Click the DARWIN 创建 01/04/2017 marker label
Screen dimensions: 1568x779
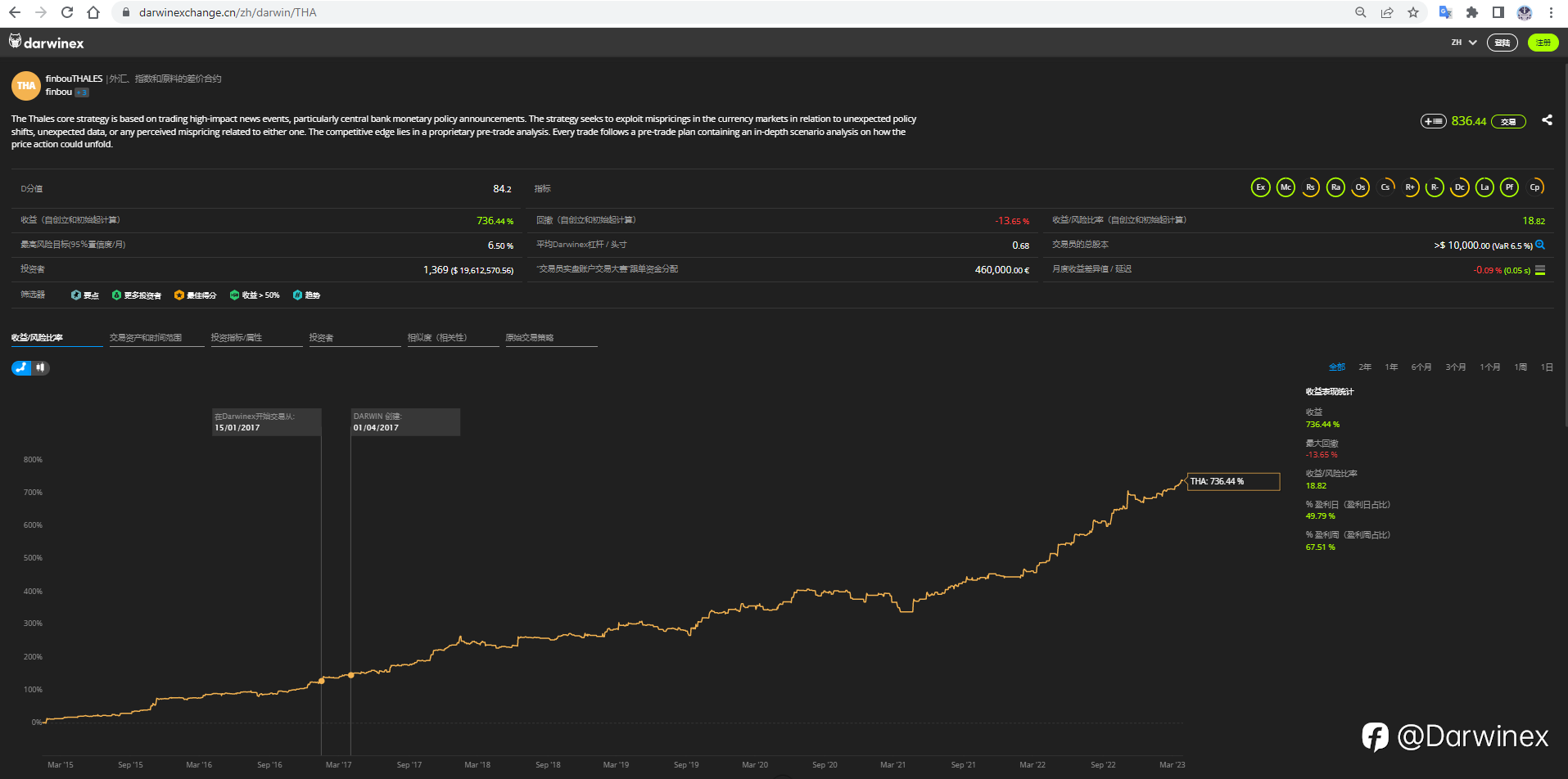pyautogui.click(x=405, y=422)
